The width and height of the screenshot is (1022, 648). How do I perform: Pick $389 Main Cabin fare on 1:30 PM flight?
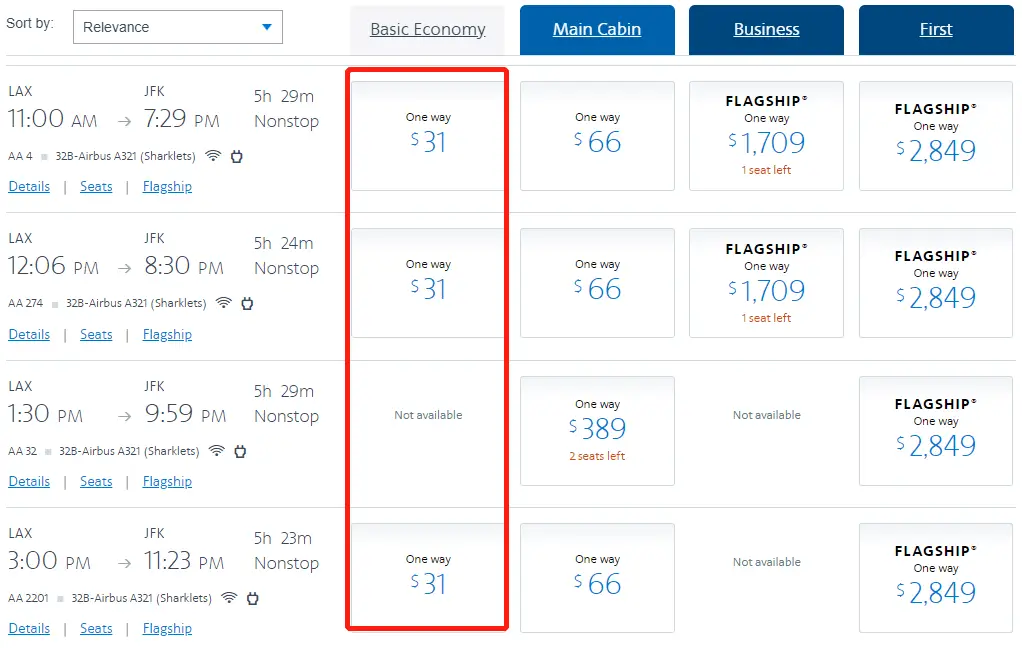pyautogui.click(x=597, y=430)
